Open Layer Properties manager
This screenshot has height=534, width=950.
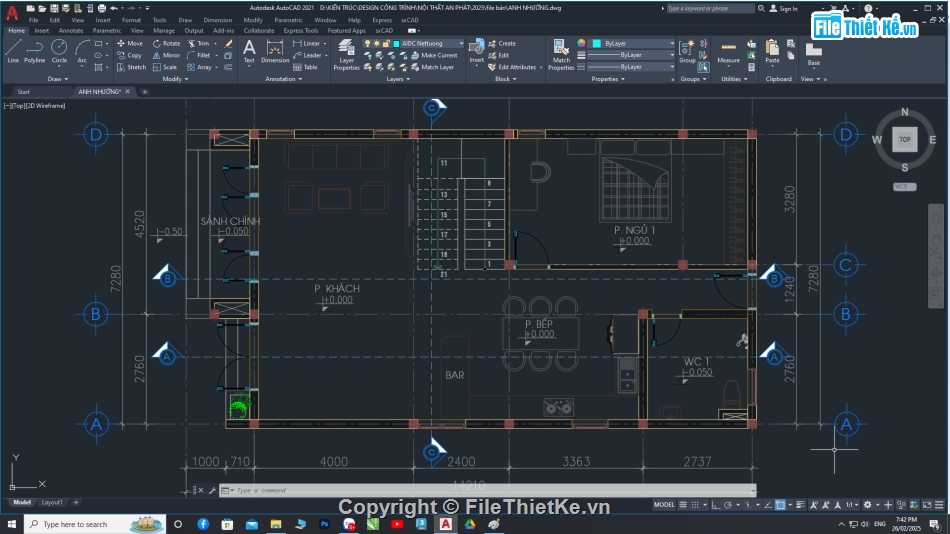coord(347,55)
